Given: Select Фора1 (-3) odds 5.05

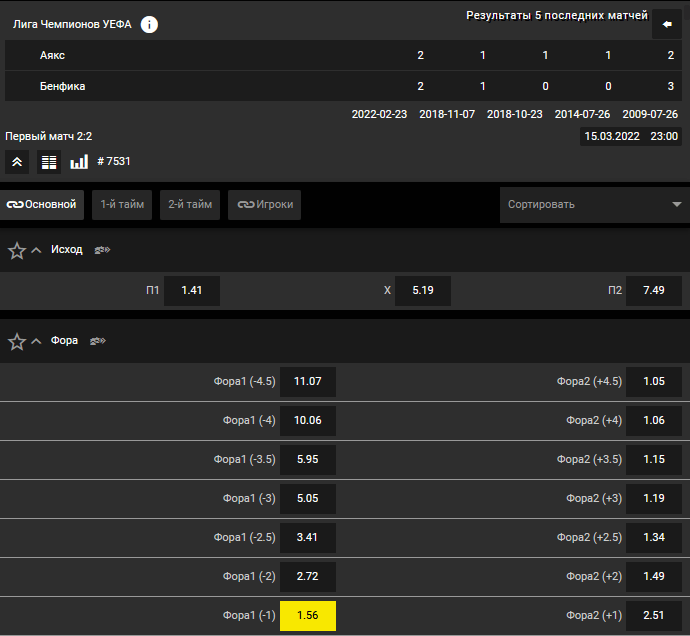Looking at the screenshot, I should click(x=308, y=499).
